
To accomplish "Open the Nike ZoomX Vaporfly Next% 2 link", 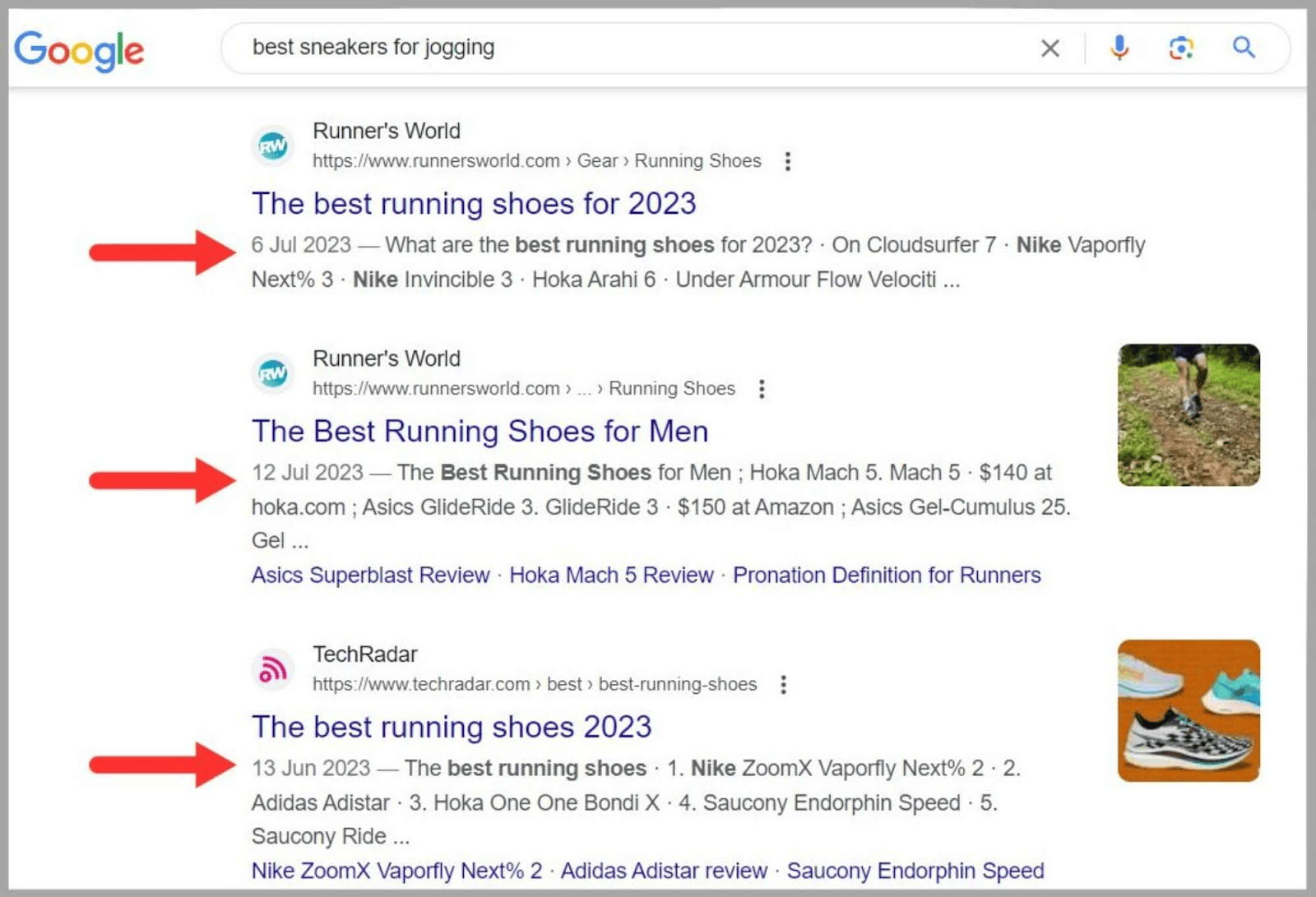I will (395, 870).
